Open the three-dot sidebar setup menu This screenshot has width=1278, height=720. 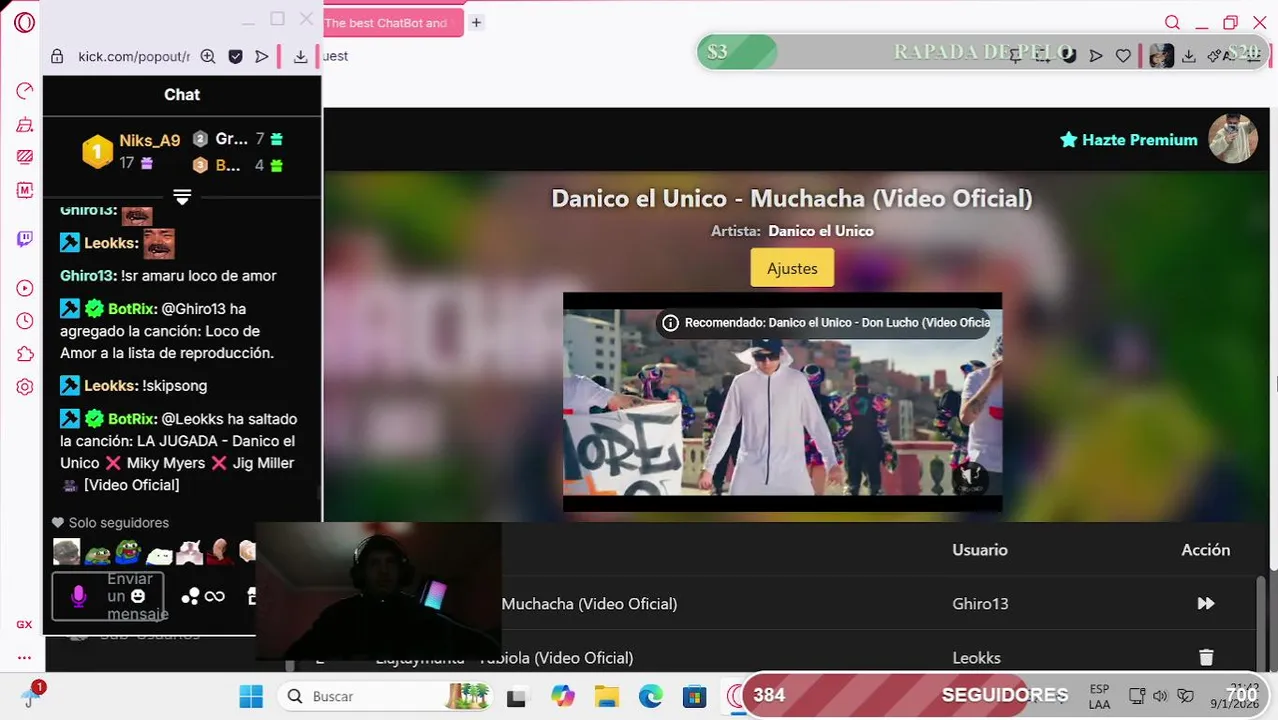[x=24, y=658]
